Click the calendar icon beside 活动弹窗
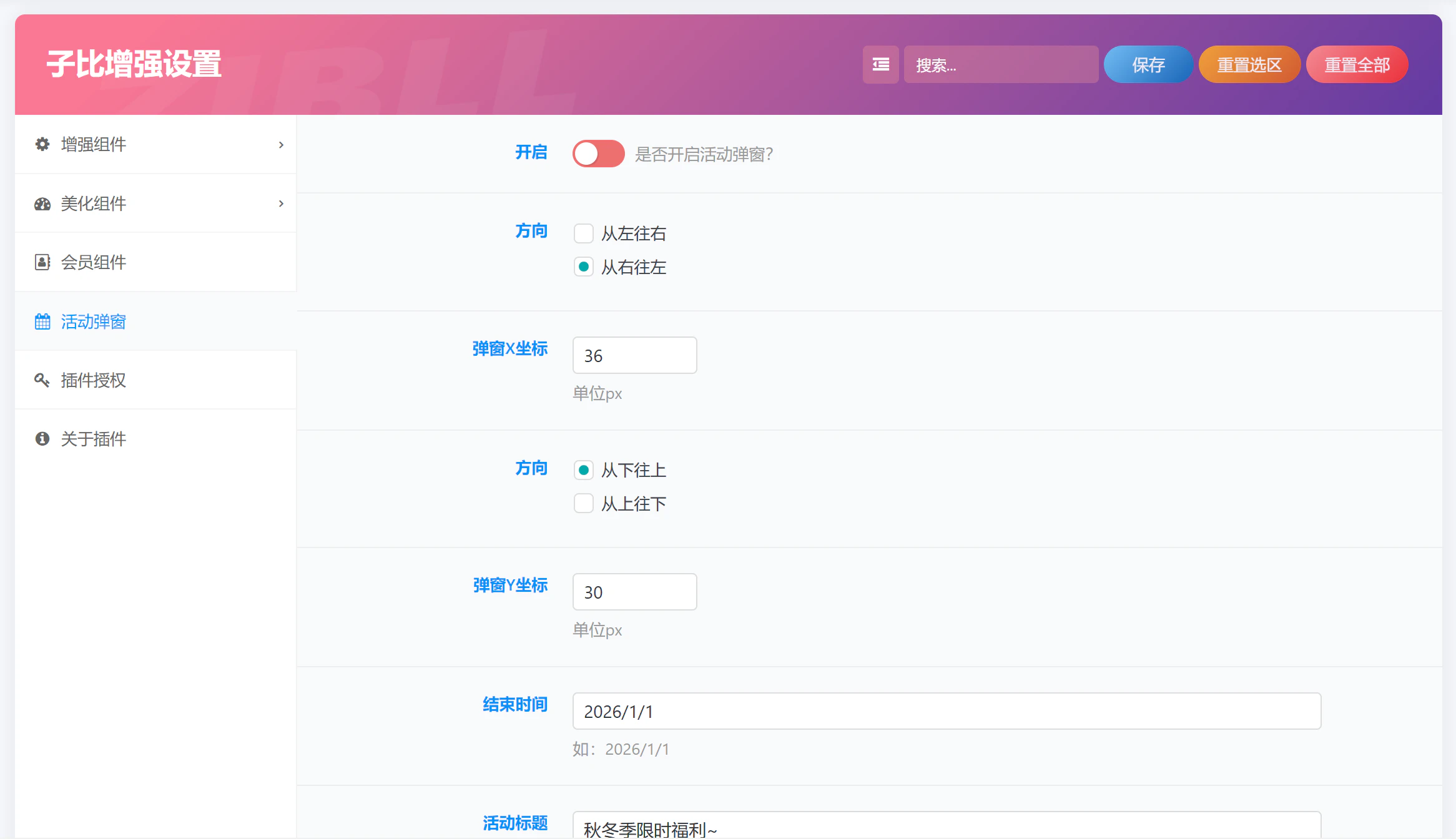Viewport: 1456px width, 839px height. click(42, 321)
